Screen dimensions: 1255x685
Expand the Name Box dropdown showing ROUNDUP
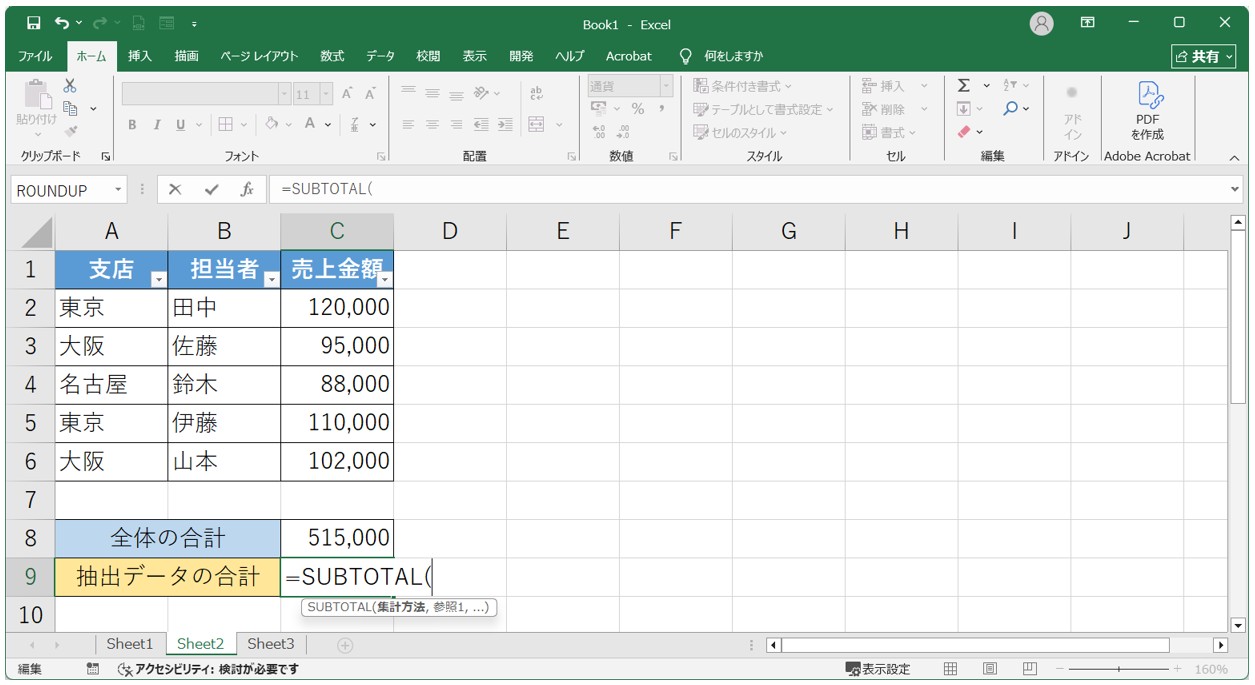[119, 190]
